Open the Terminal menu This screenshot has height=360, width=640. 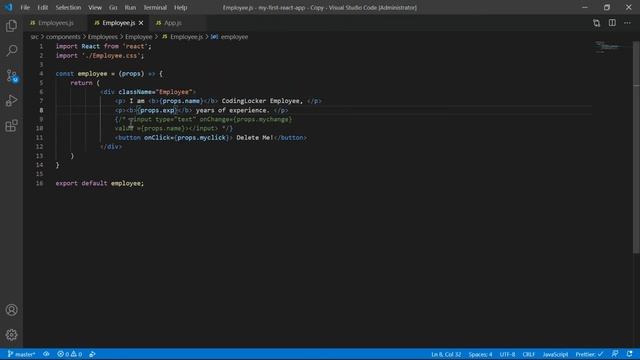[x=155, y=7]
